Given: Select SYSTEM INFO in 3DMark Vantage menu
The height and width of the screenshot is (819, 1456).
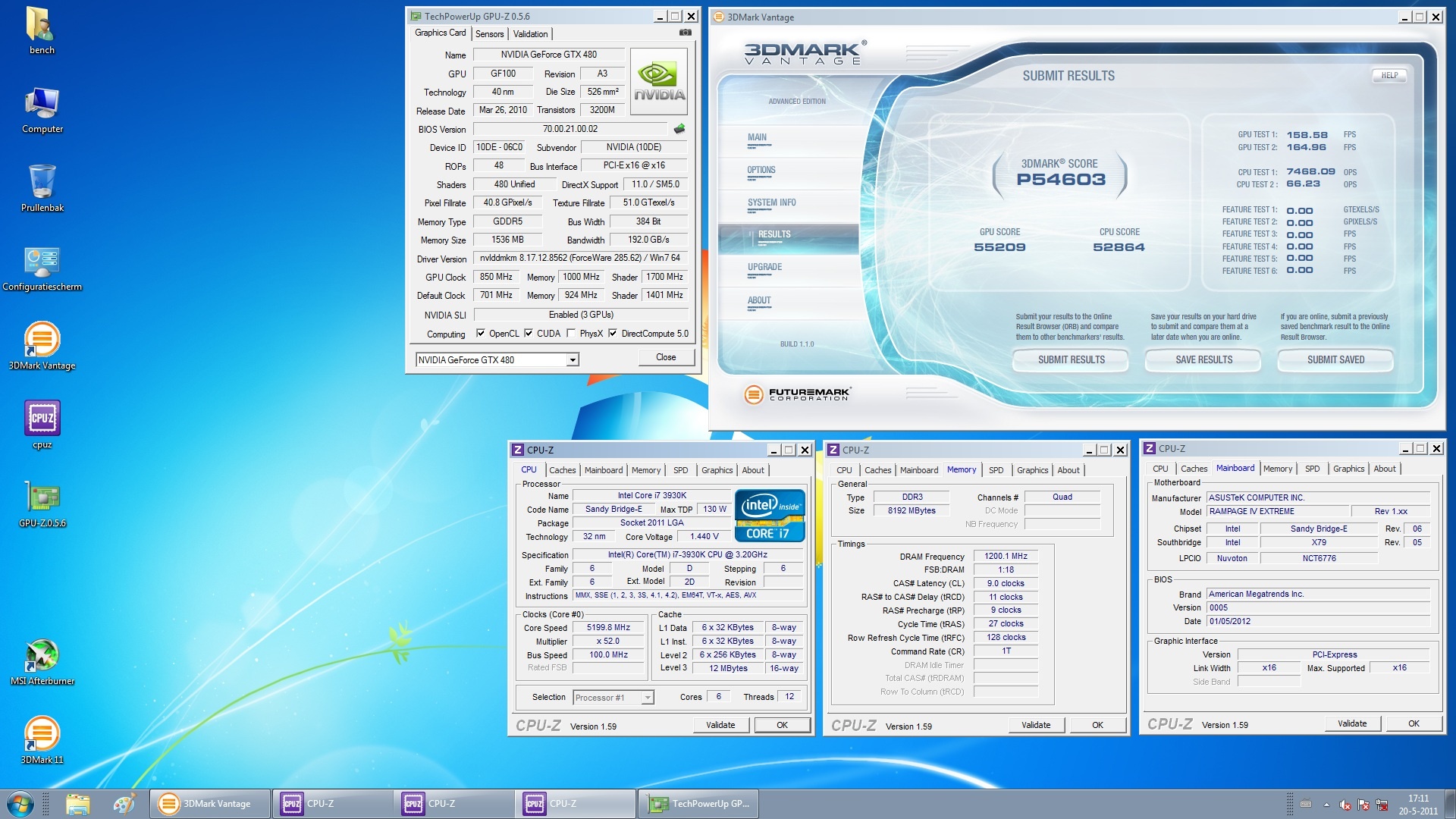Looking at the screenshot, I should tap(771, 202).
